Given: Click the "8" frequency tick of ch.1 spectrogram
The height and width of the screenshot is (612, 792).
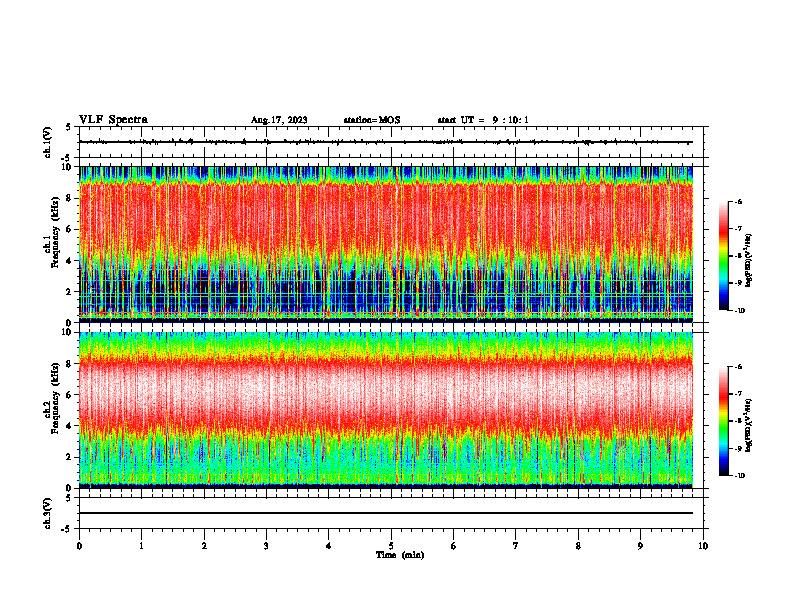Looking at the screenshot, I should (71, 198).
